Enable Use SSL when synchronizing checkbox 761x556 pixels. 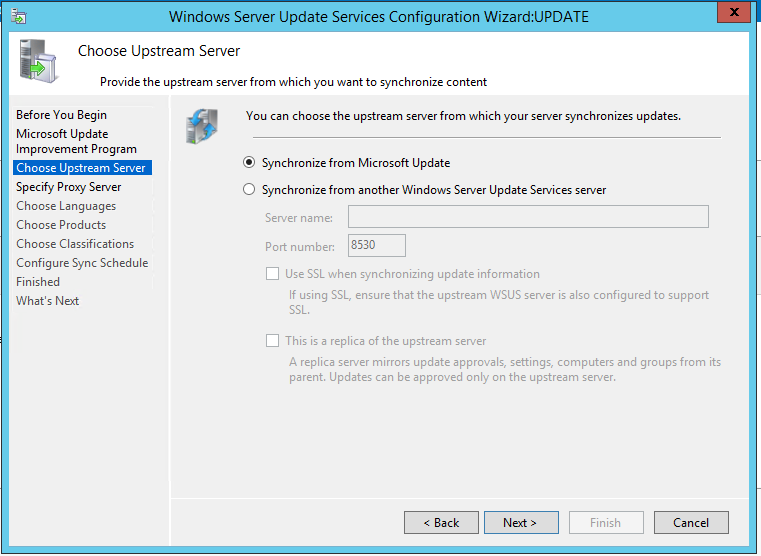pyautogui.click(x=272, y=274)
